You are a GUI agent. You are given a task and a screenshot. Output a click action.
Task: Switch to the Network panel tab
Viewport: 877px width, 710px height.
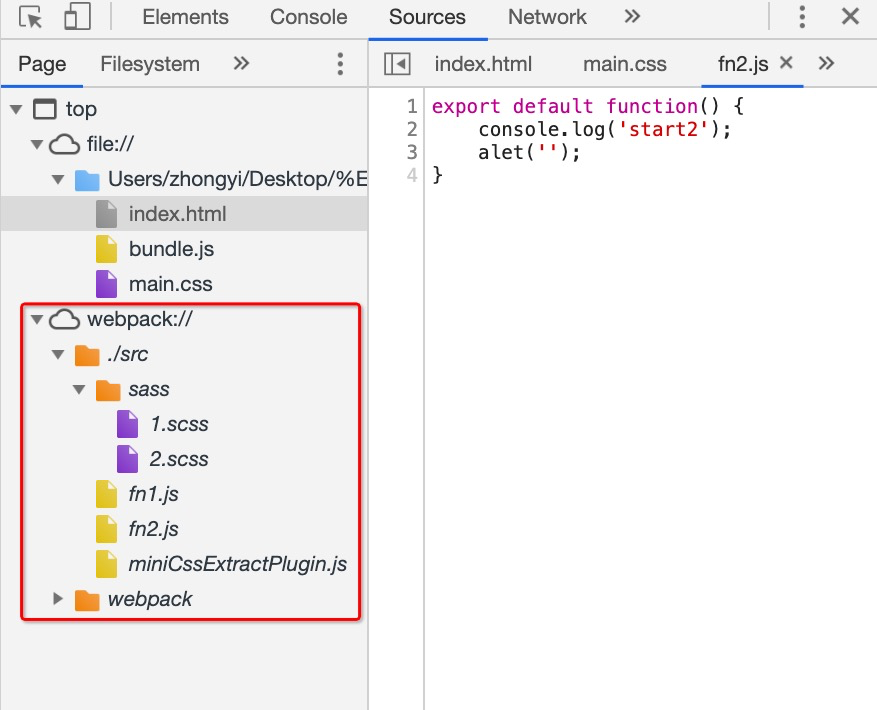tap(547, 17)
